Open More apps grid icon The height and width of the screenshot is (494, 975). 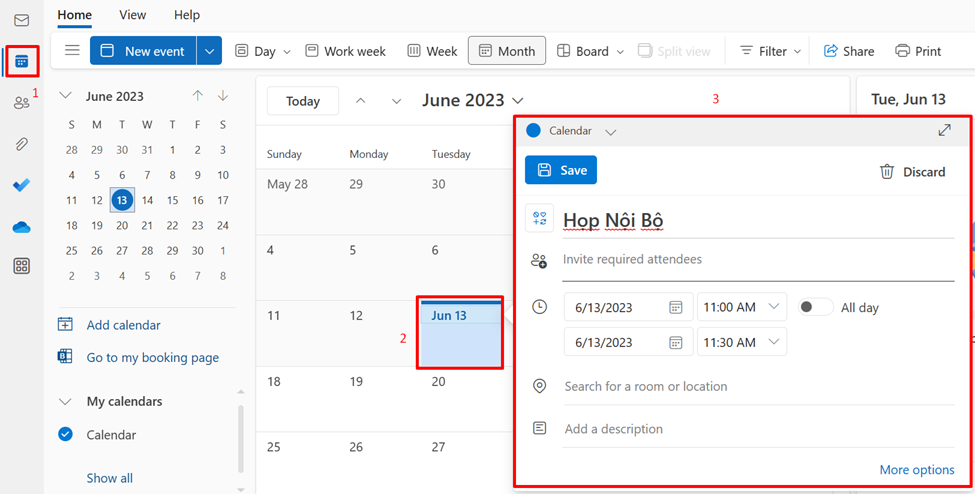pyautogui.click(x=22, y=266)
